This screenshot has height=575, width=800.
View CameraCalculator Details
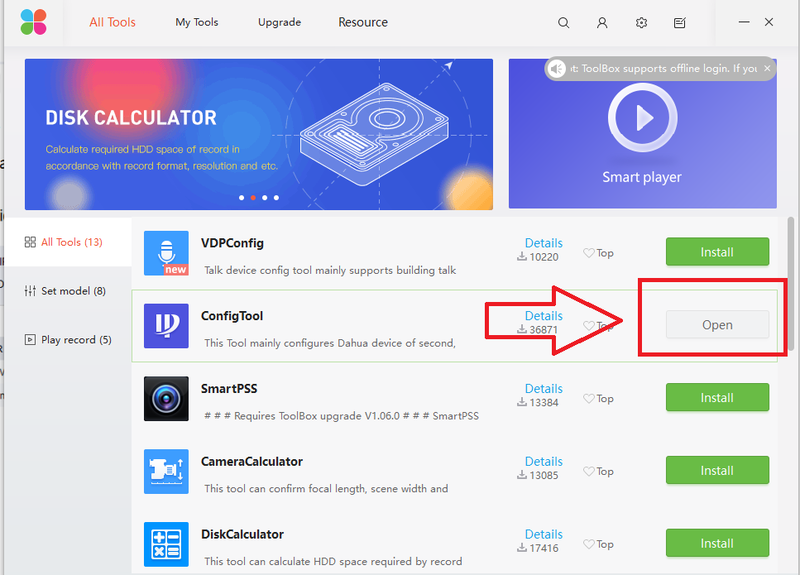coord(544,461)
